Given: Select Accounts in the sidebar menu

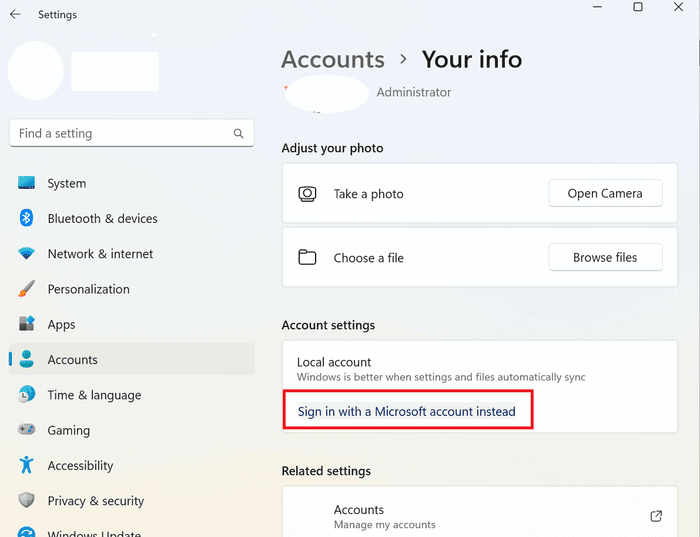Looking at the screenshot, I should [132, 359].
